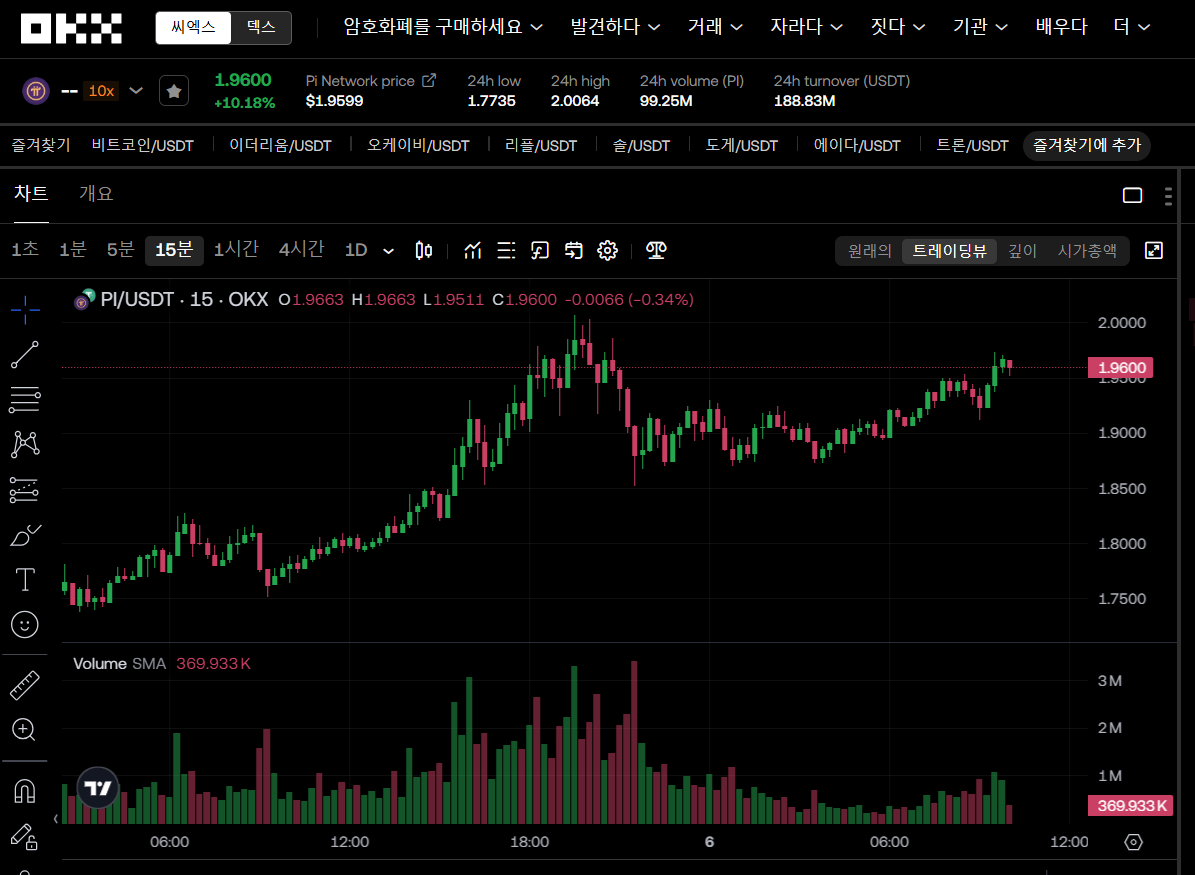
Task: Set interval to 1초
Action: pos(25,249)
